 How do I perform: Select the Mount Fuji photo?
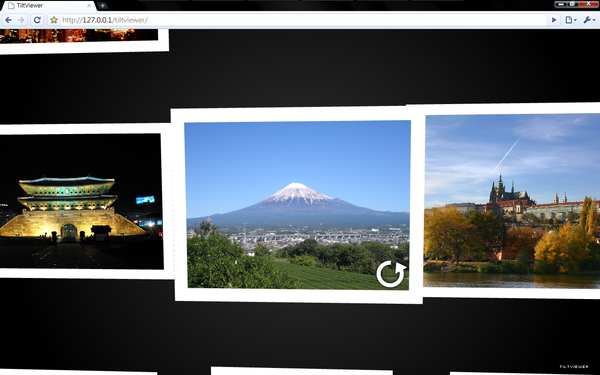298,205
